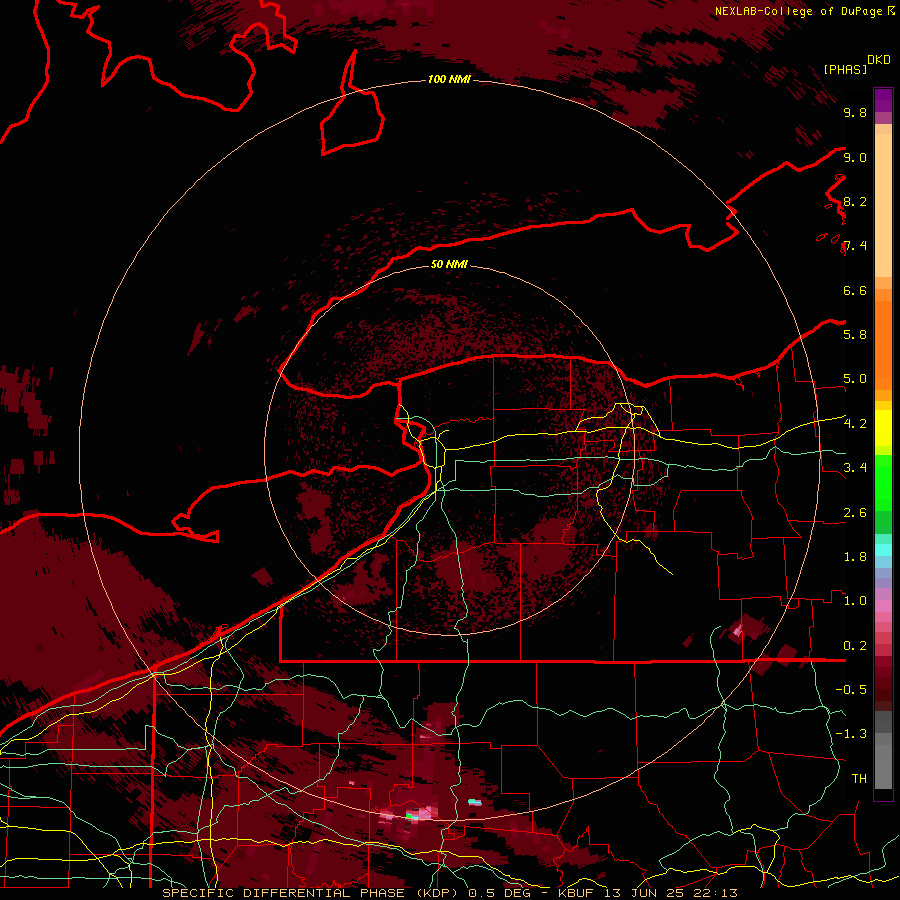Click the 6.6 value on color scale
Screen dimensions: 900x900
855,290
